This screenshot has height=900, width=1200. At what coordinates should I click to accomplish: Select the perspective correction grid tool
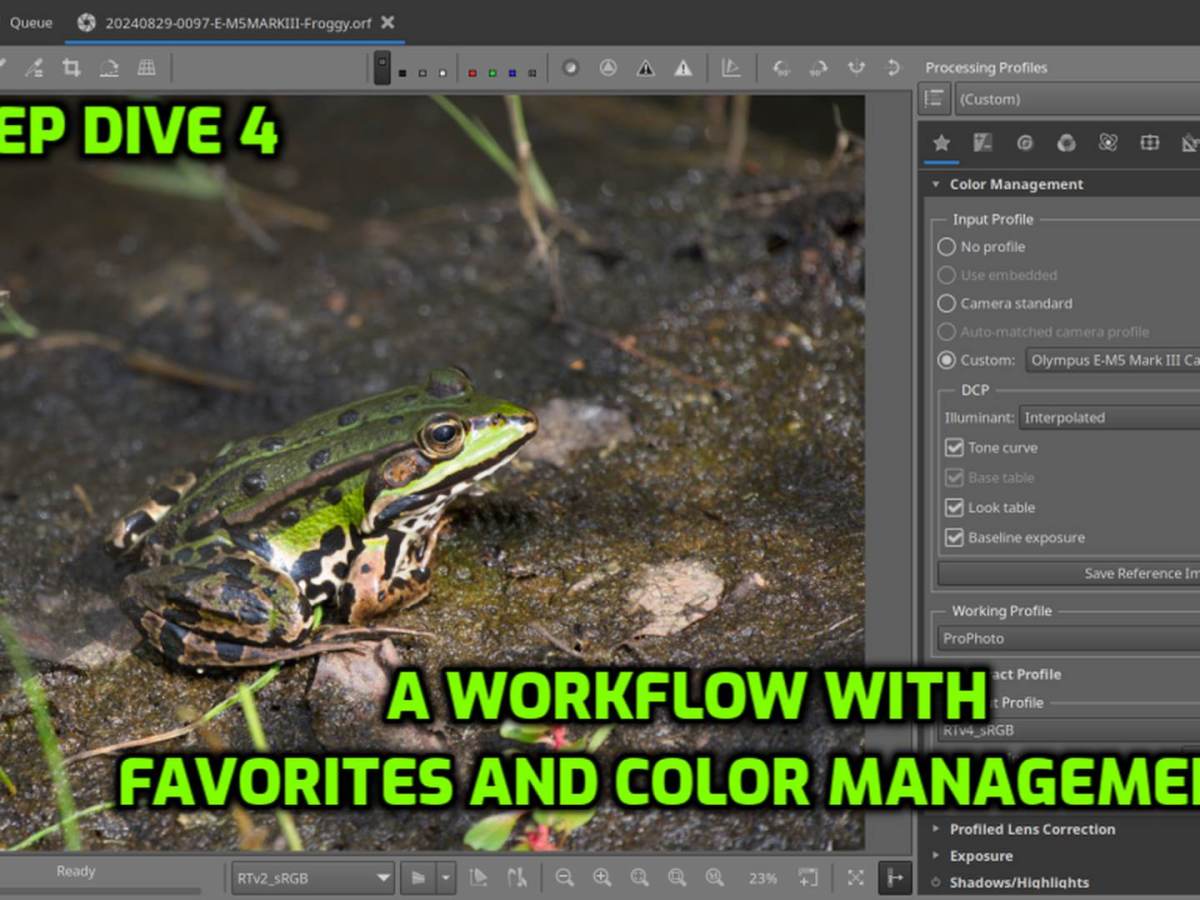point(146,67)
